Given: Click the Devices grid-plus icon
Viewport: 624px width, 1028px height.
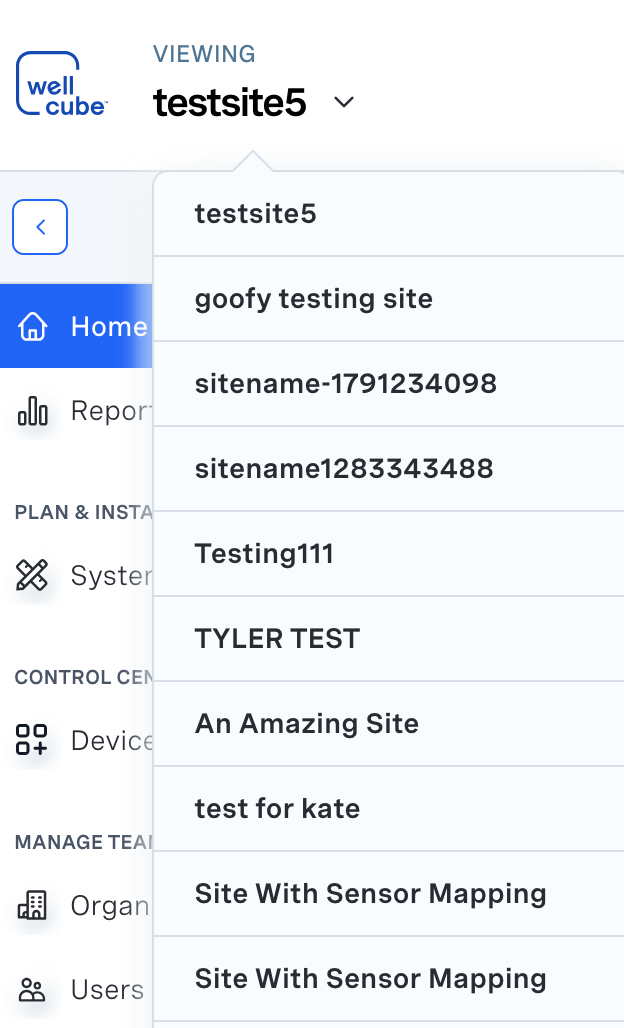Looking at the screenshot, I should [x=32, y=740].
